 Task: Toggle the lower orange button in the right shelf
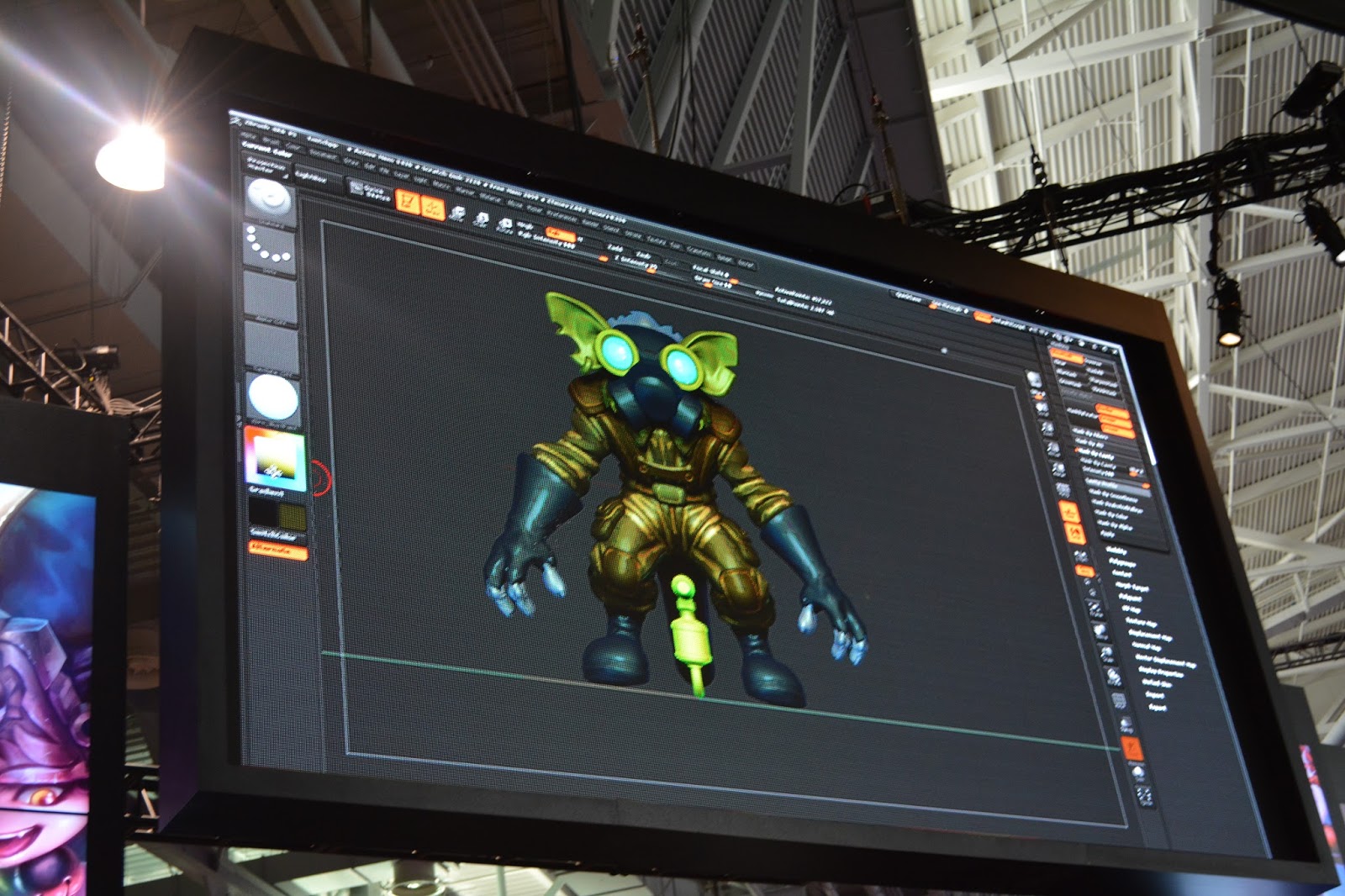pyautogui.click(x=1074, y=533)
